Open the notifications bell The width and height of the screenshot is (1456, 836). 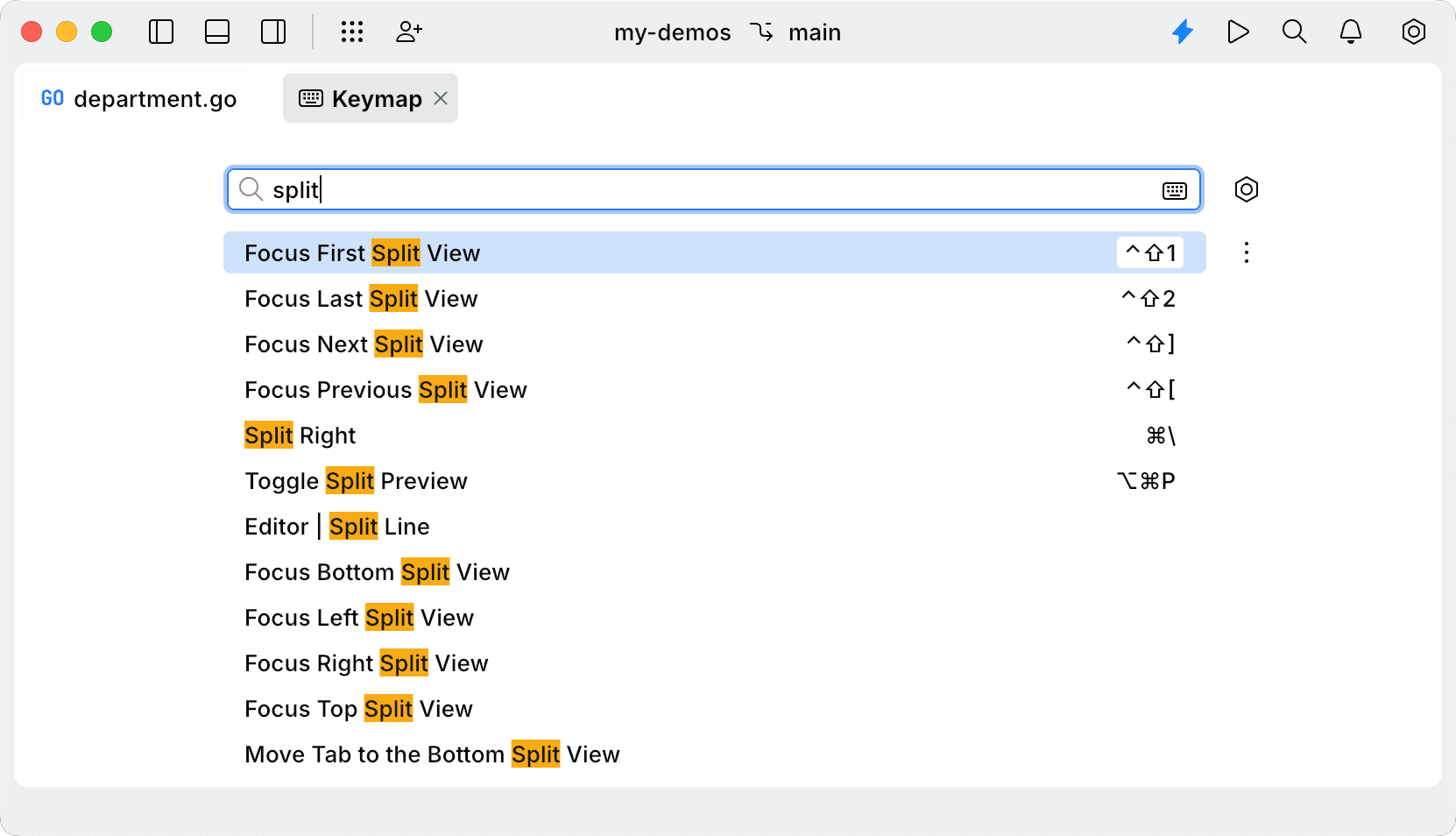click(1350, 32)
